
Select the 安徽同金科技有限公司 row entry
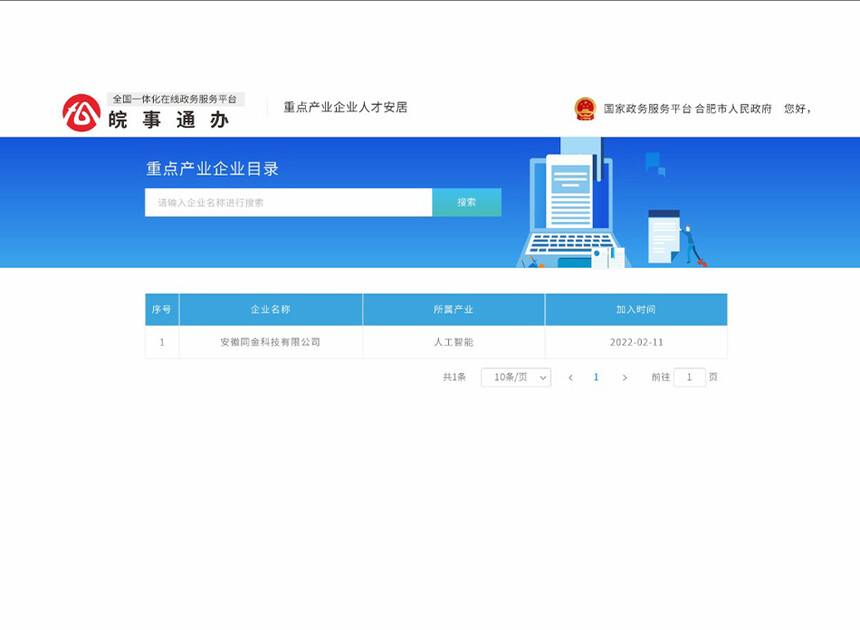pyautogui.click(x=270, y=342)
